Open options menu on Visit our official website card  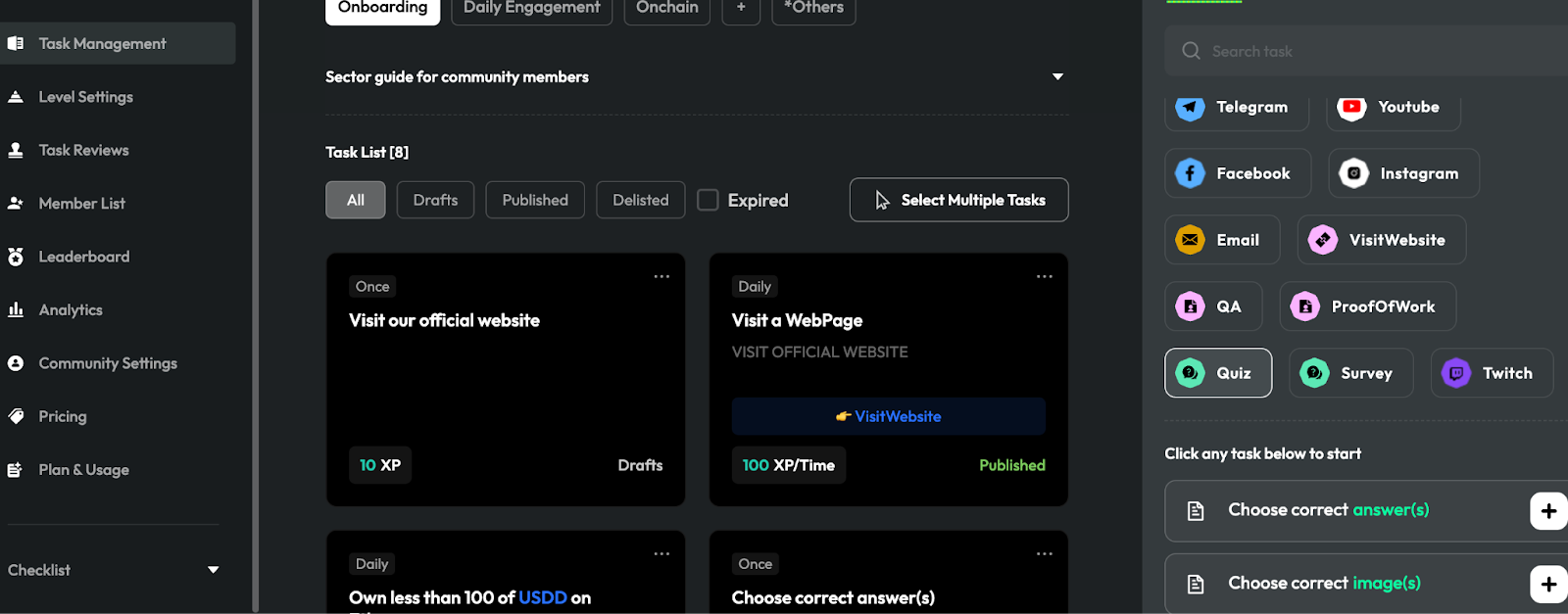click(661, 276)
